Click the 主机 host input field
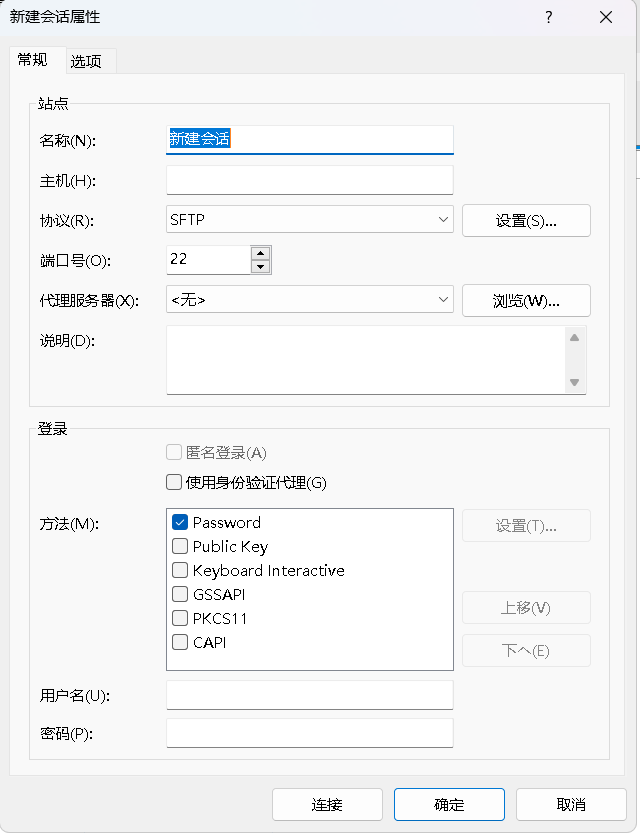The image size is (640, 833). tap(310, 180)
